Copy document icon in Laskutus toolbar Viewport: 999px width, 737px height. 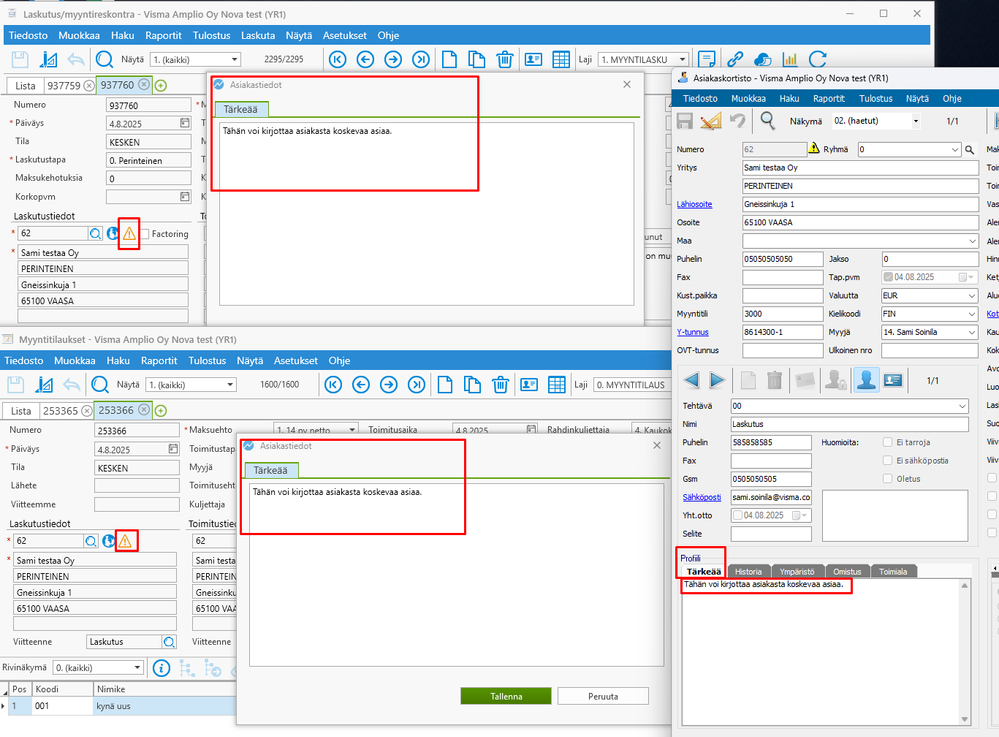pyautogui.click(x=477, y=60)
